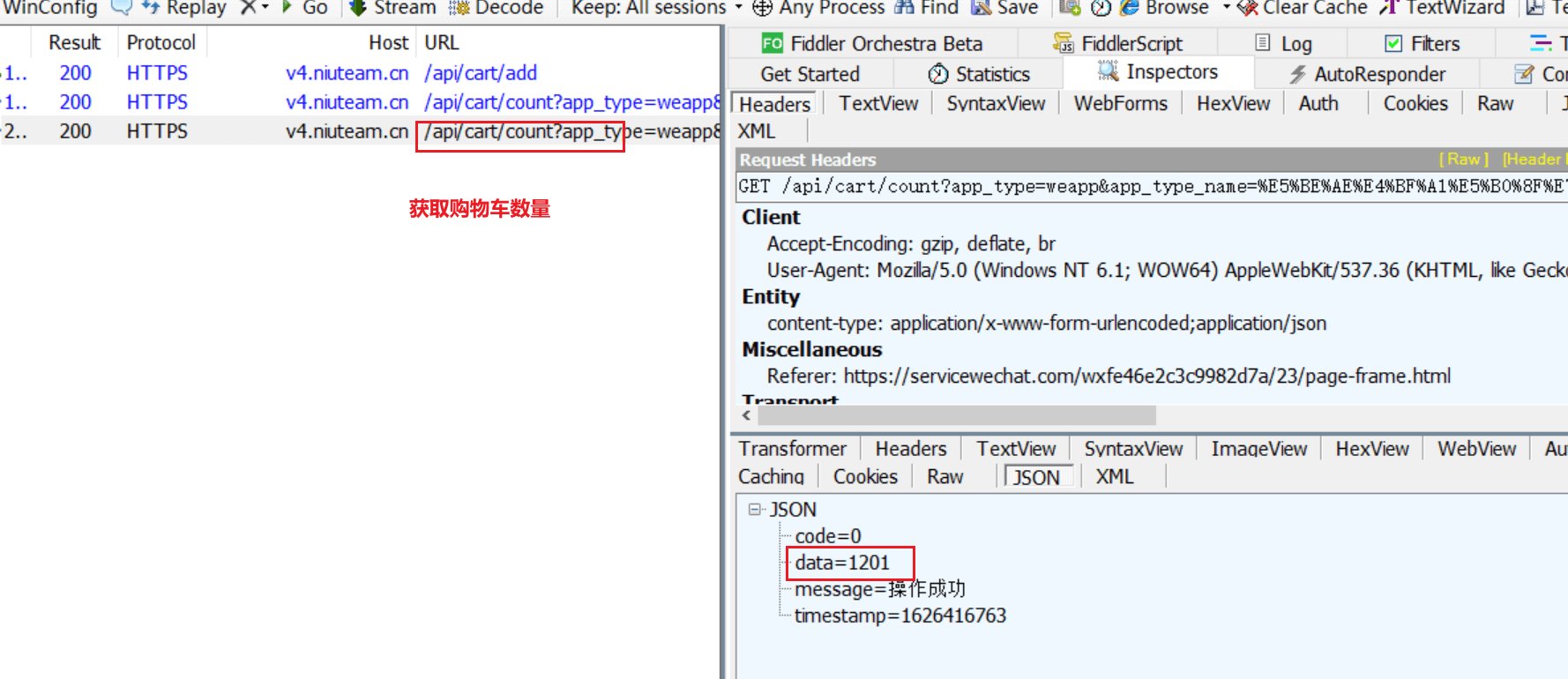Open the TextWizard tool
Screen dimensions: 1568x679
1442,8
